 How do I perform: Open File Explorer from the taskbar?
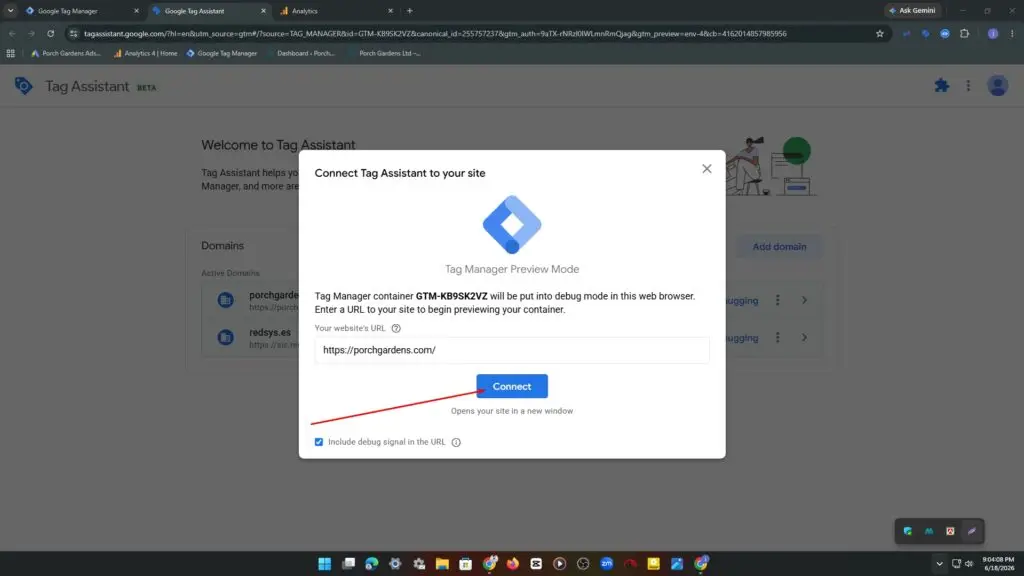(442, 564)
